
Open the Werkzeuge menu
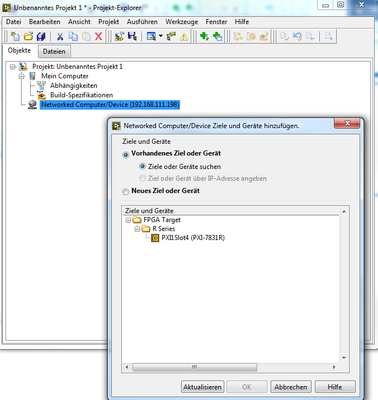[x=182, y=22]
